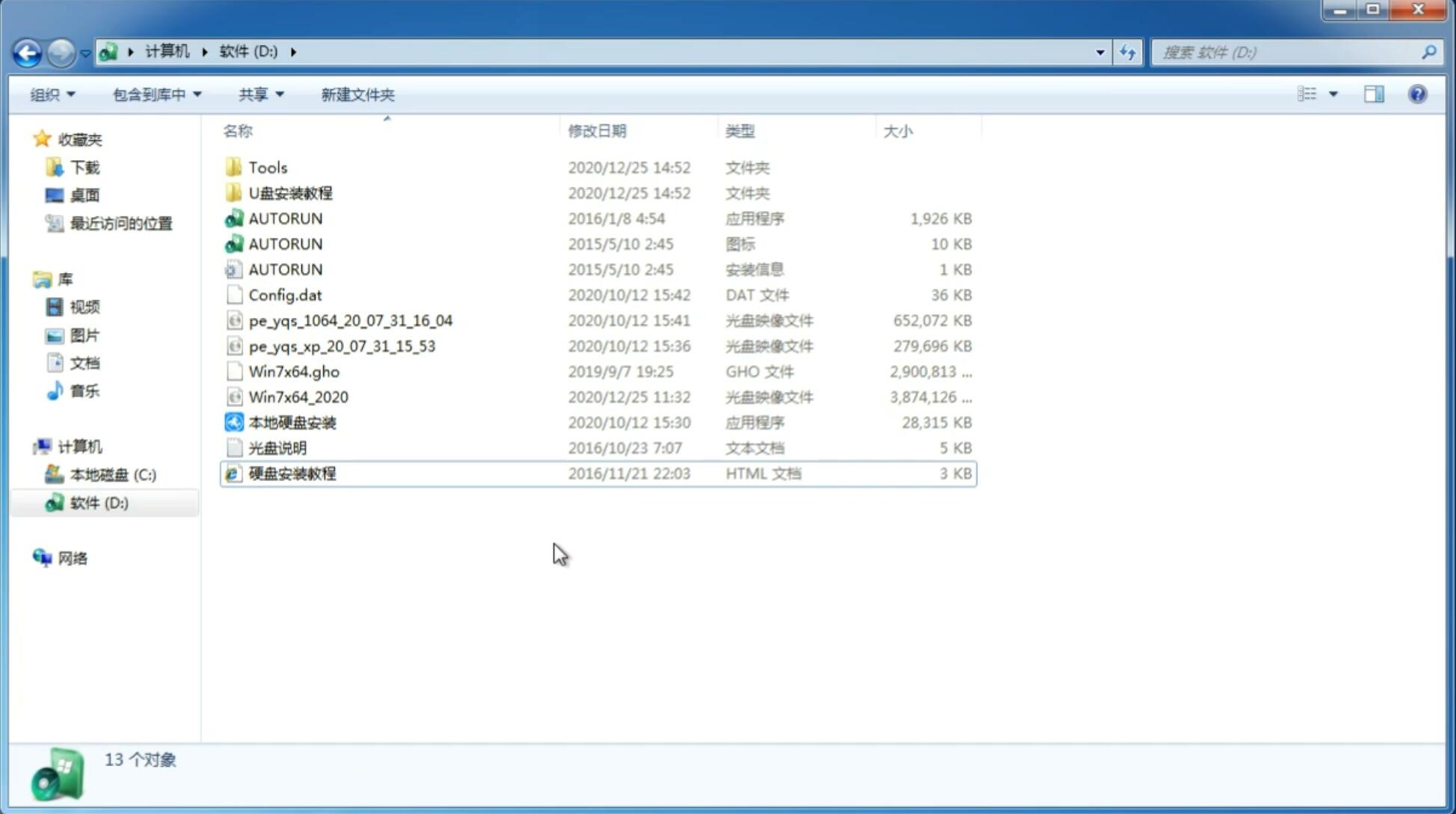The image size is (1456, 814).
Task: Open 硬盘安装教程 HTML document
Action: coord(291,473)
